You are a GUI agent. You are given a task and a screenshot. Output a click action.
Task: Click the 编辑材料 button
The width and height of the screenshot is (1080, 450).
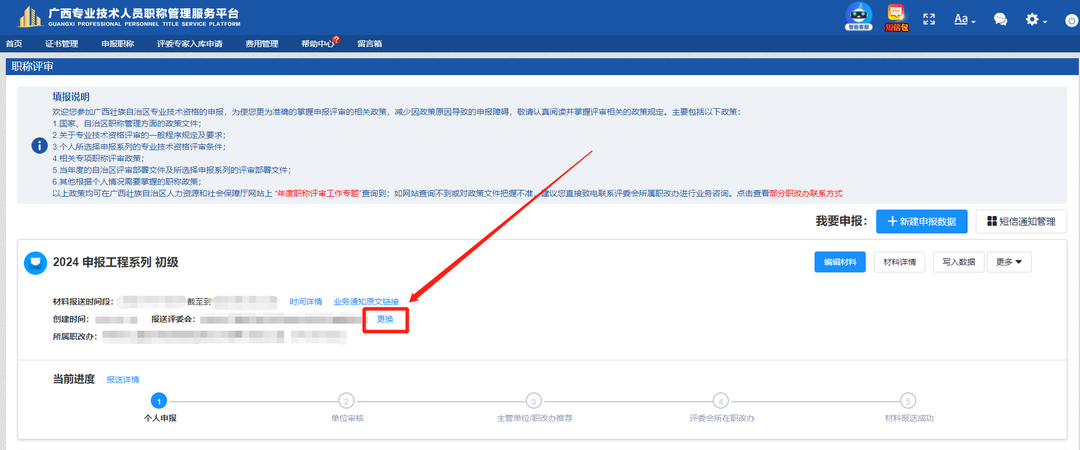[x=840, y=262]
